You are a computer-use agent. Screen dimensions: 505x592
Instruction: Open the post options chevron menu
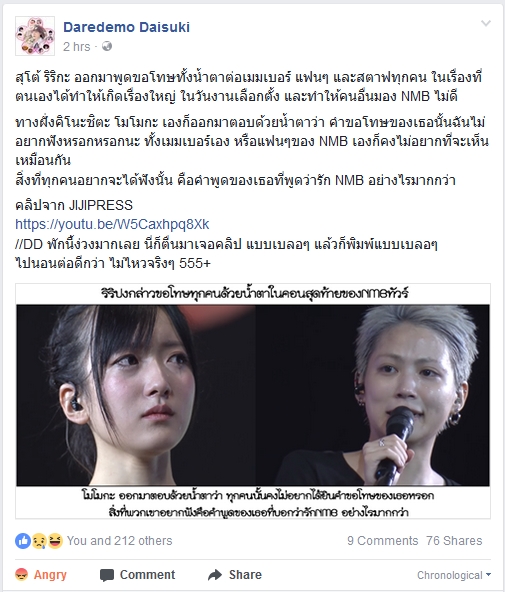pyautogui.click(x=486, y=23)
